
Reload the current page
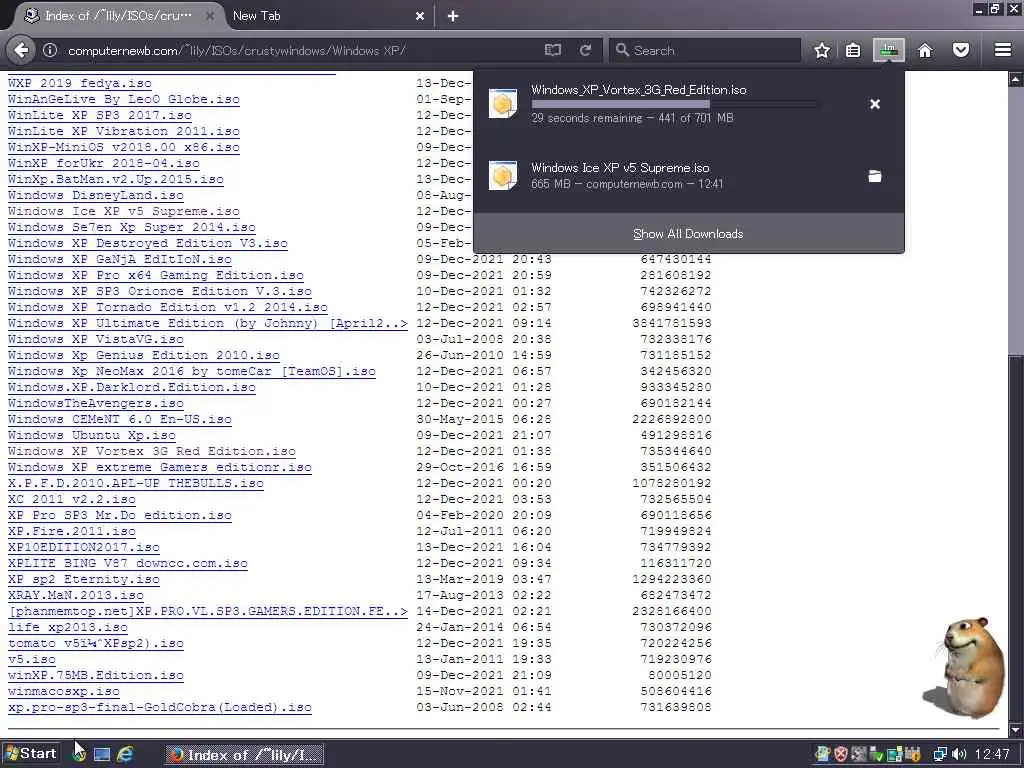585,50
